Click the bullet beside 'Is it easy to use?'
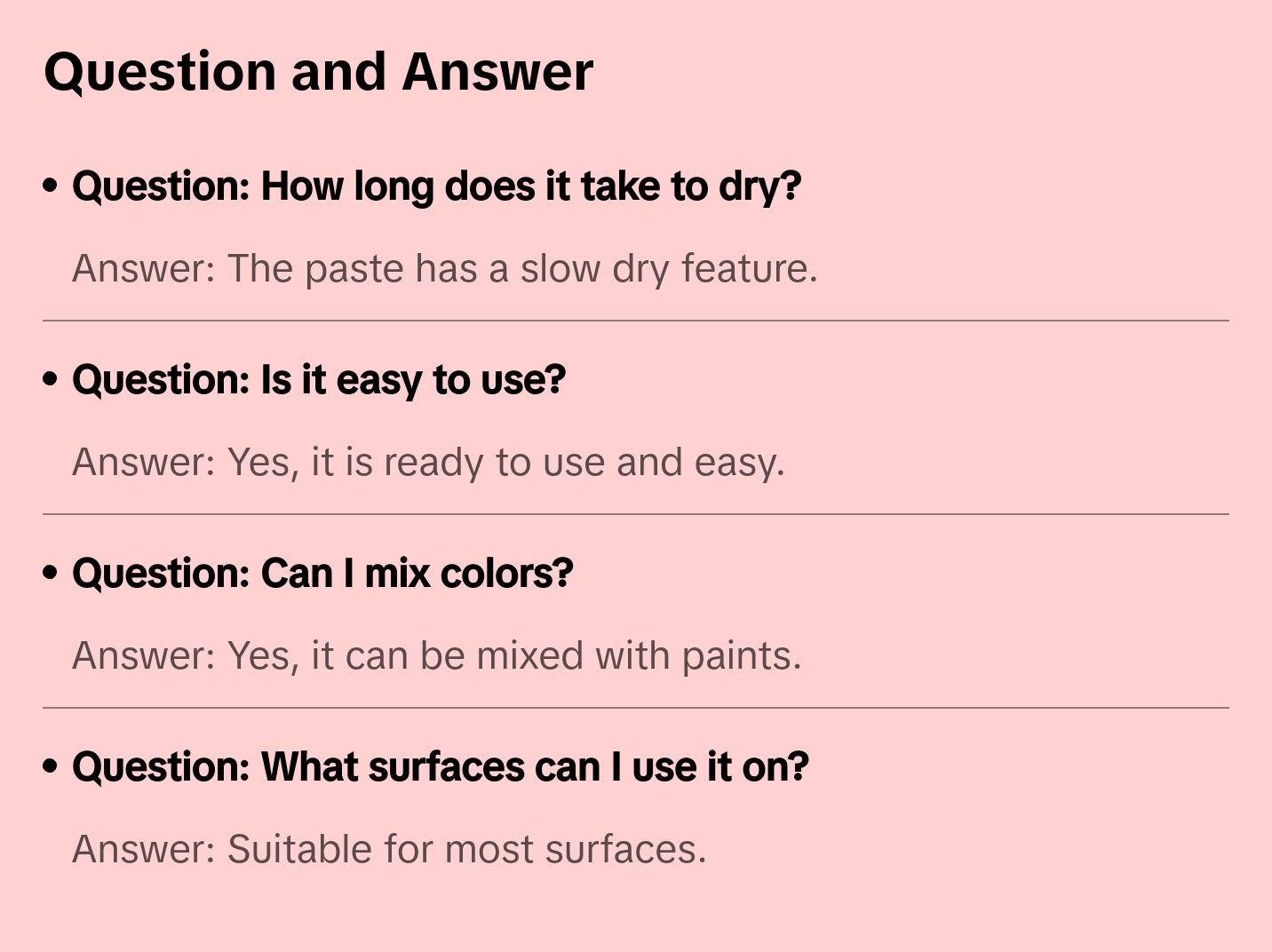Image resolution: width=1272 pixels, height=952 pixels. [51, 379]
